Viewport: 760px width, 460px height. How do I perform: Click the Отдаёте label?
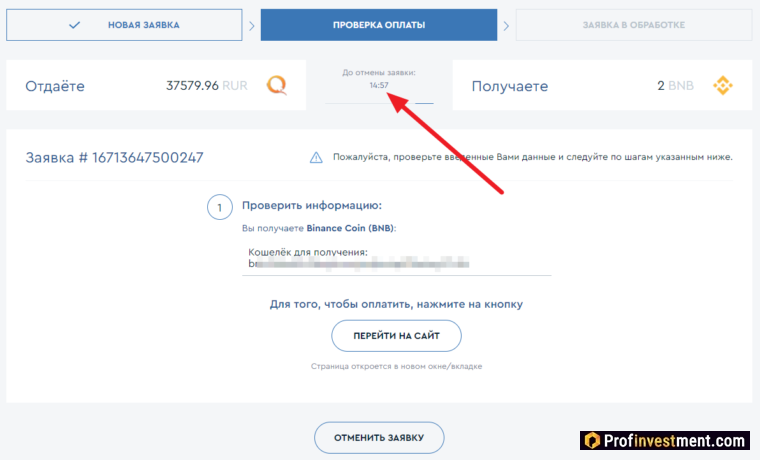tap(55, 86)
